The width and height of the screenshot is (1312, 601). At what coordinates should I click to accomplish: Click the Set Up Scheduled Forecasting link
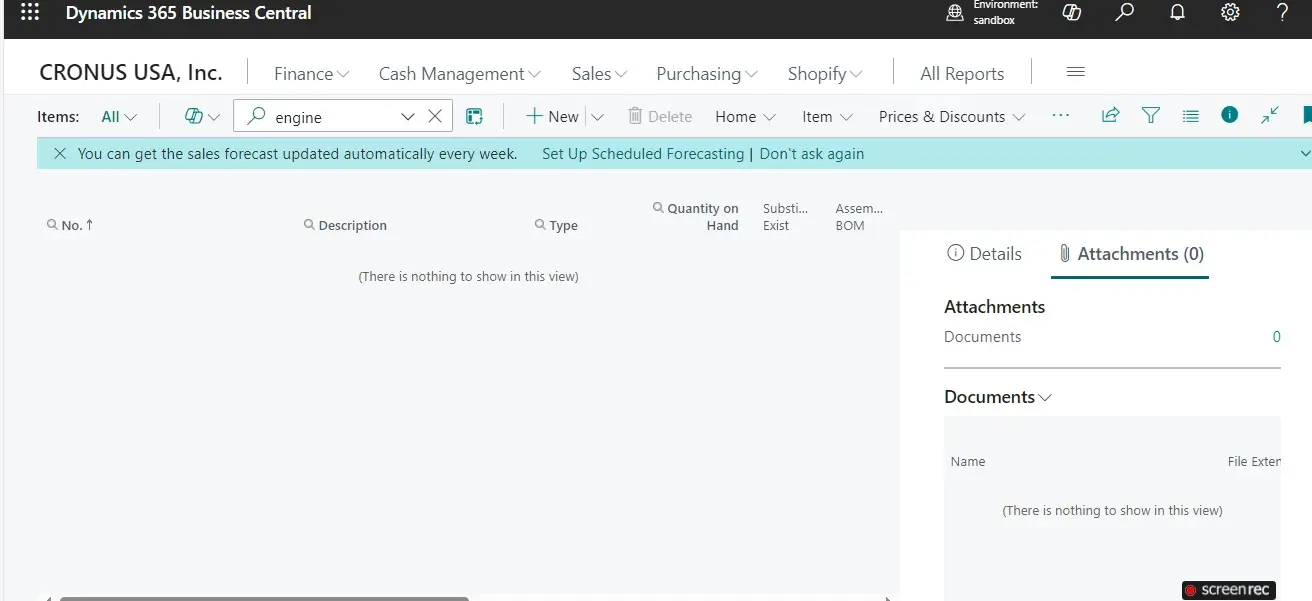point(642,154)
